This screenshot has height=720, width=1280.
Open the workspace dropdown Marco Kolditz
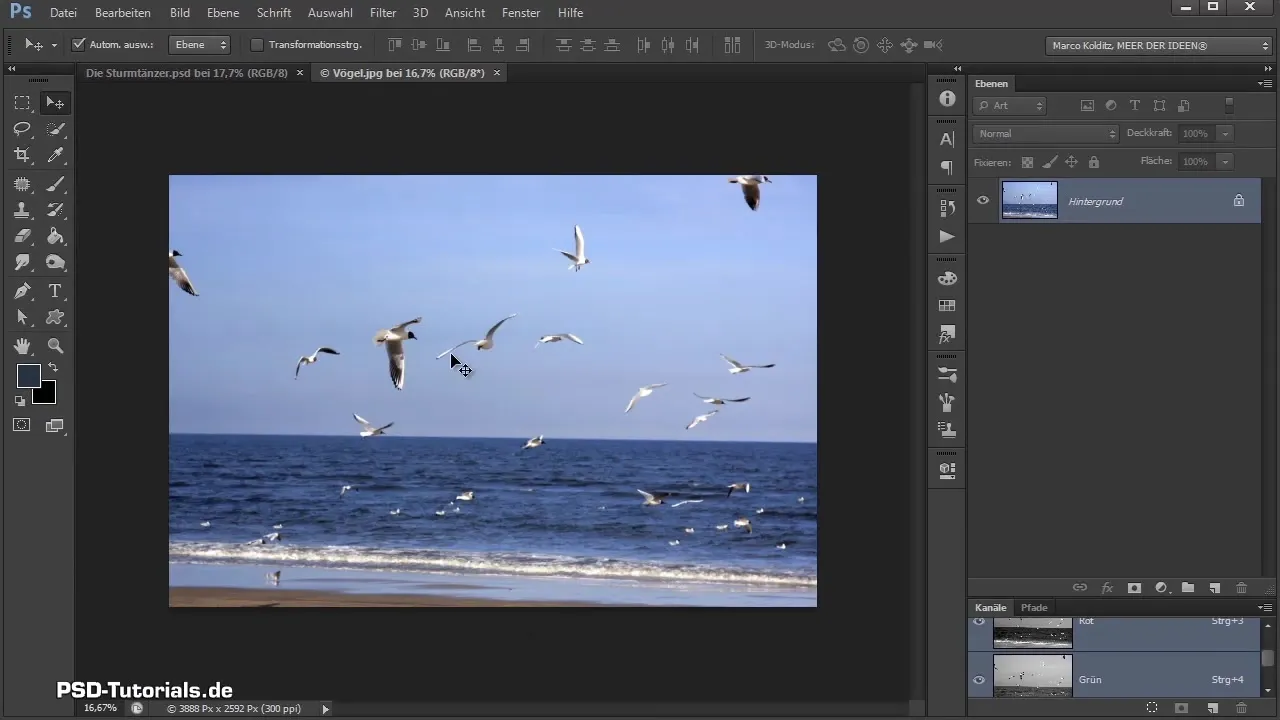point(1158,45)
